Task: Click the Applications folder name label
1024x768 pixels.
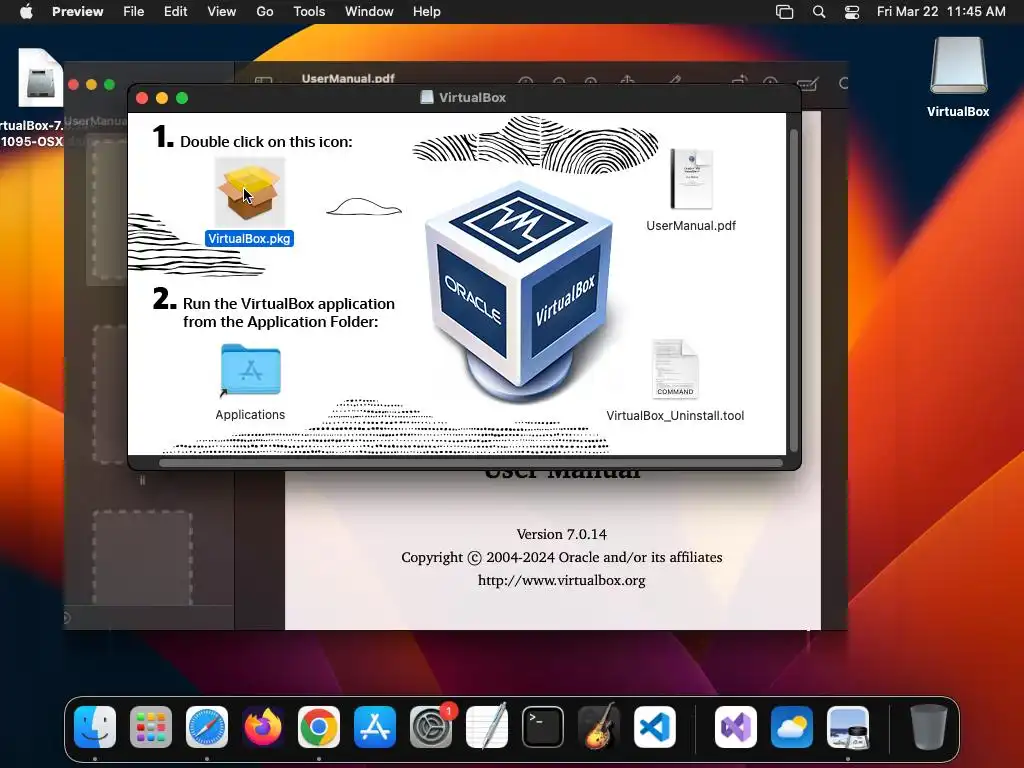Action: [x=250, y=415]
